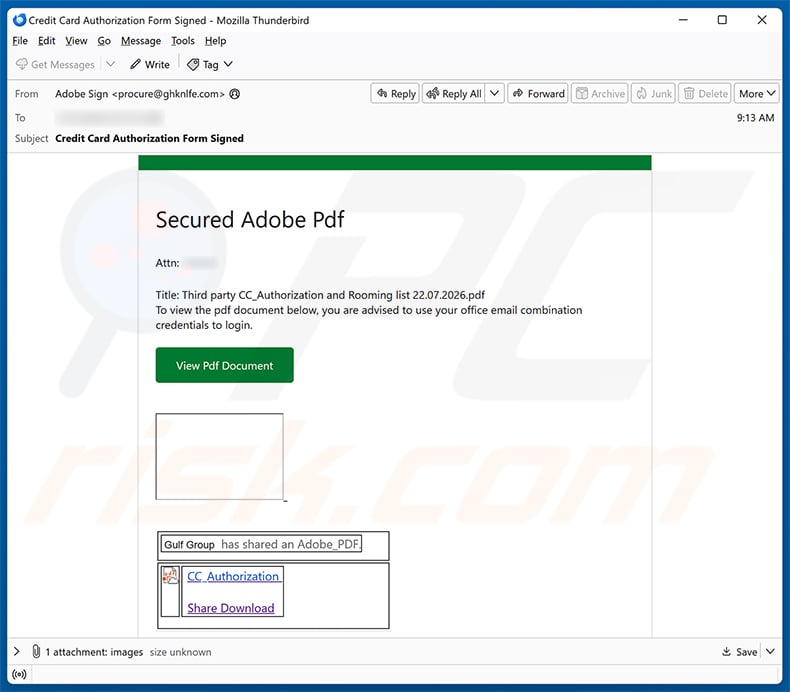
Task: Click the Share Download link
Action: pyautogui.click(x=231, y=608)
